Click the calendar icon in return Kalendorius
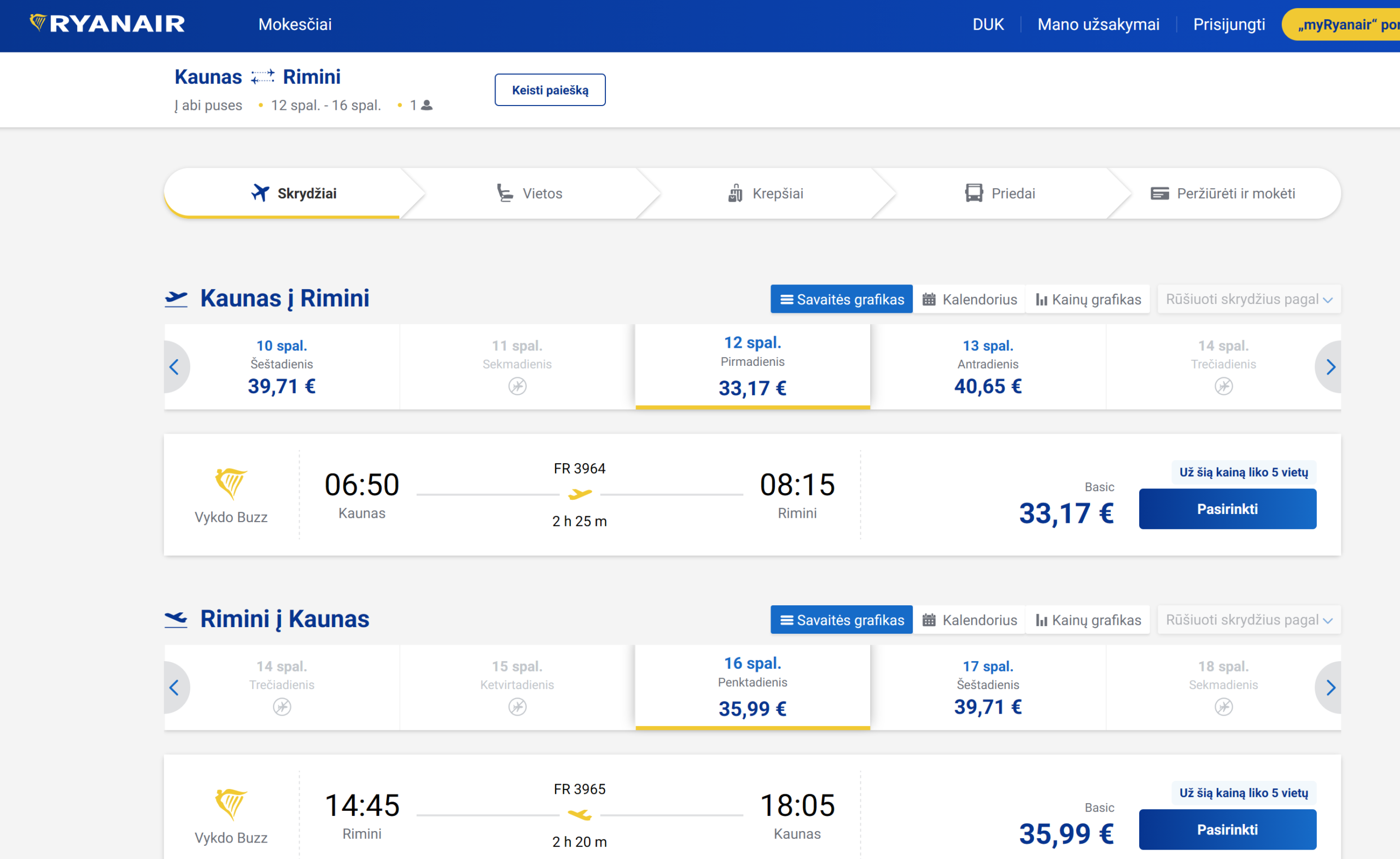This screenshot has width=1400, height=859. click(x=929, y=620)
